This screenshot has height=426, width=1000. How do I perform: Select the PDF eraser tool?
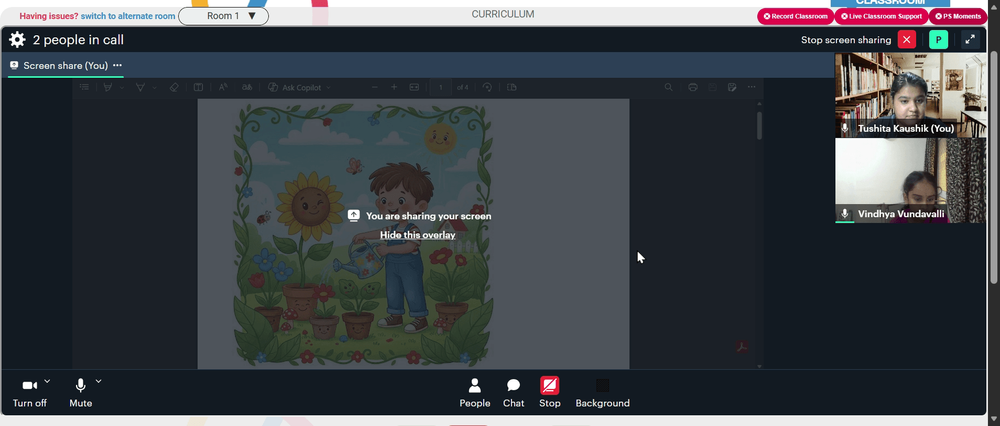174,87
